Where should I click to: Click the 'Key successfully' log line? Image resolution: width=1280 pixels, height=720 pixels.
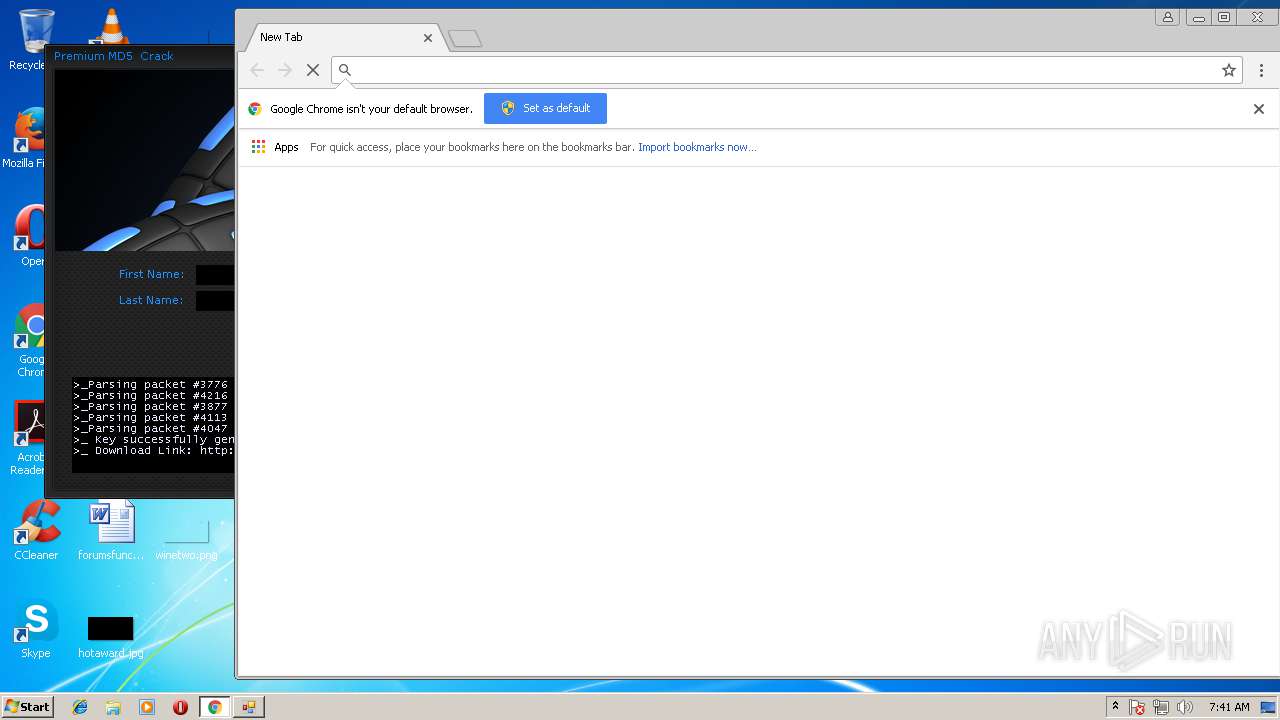(x=153, y=440)
